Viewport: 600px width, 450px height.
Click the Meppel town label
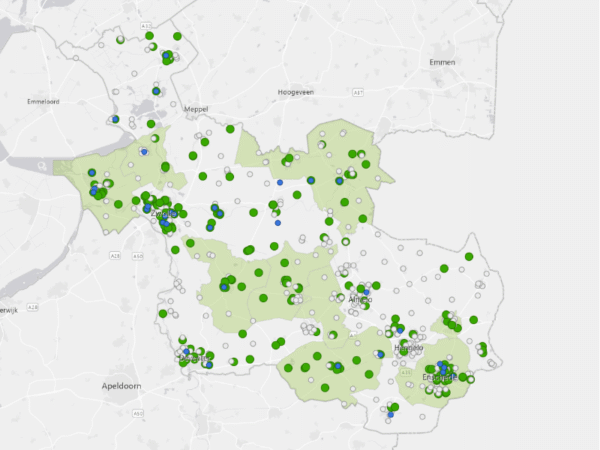pos(197,110)
